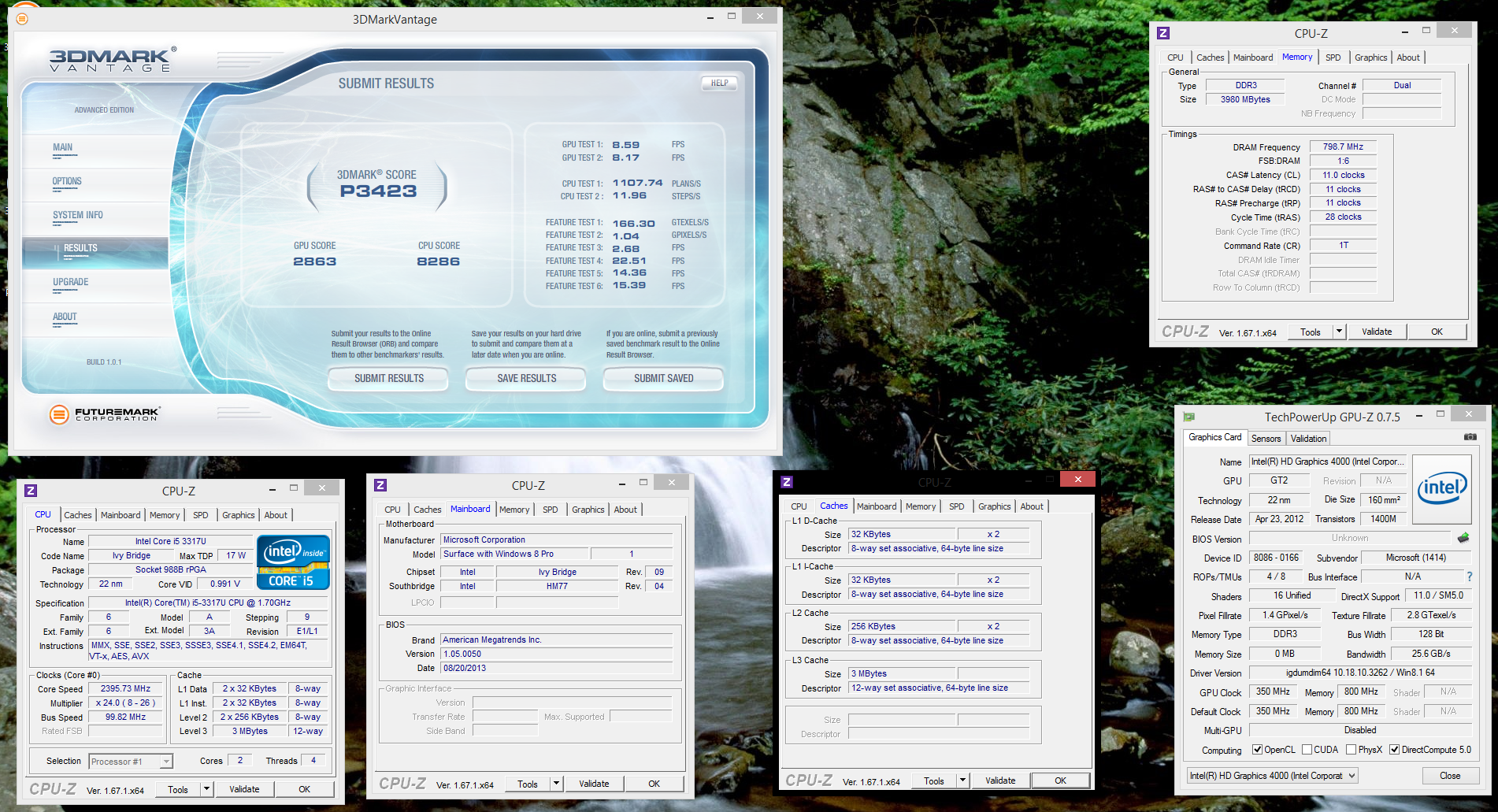
Task: Open the Tools dropdown arrow in CPU-Z processor window
Action: pos(206,789)
